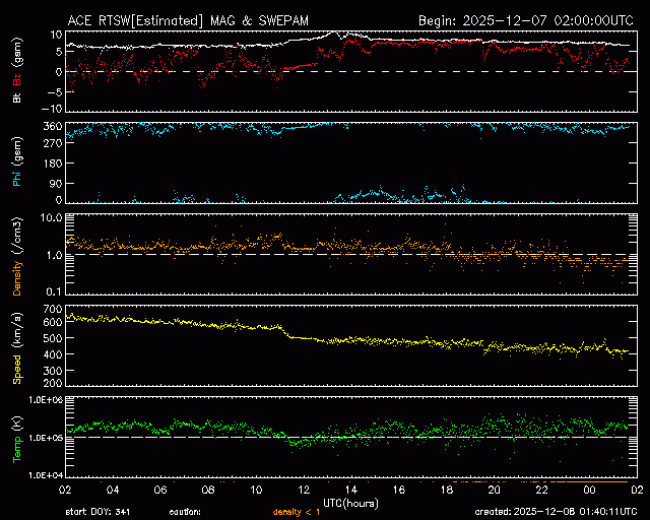
Task: Click the "04" hour label on the time axis
Action: (x=113, y=490)
